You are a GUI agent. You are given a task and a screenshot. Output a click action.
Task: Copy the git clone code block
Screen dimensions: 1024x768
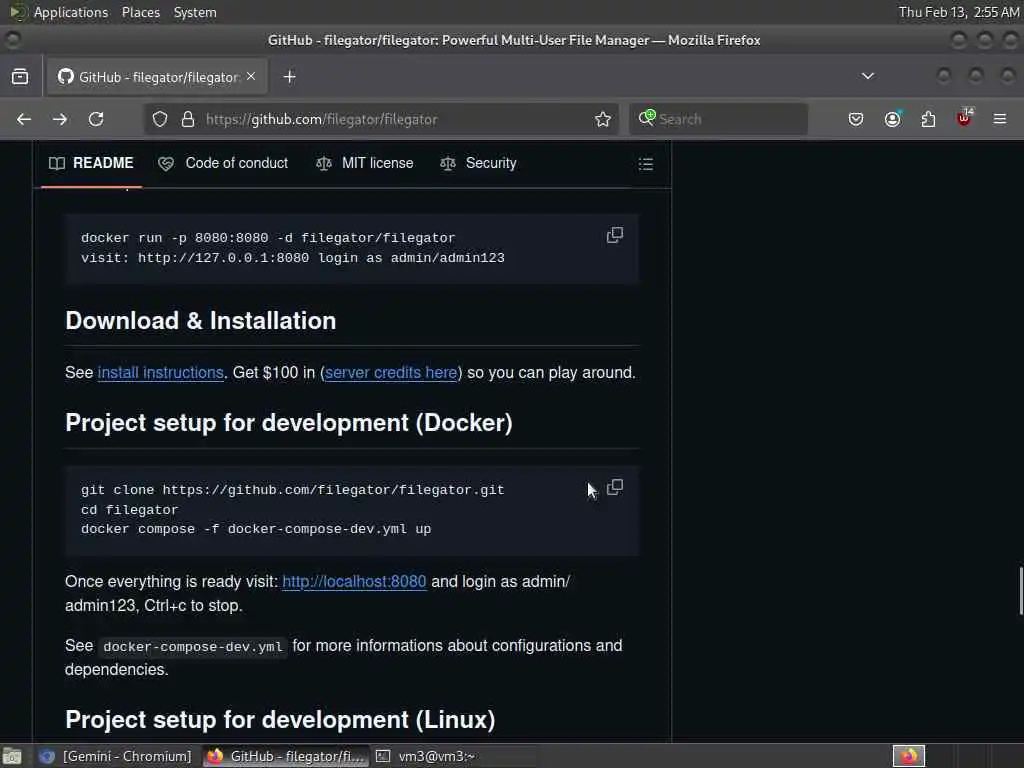pyautogui.click(x=615, y=487)
